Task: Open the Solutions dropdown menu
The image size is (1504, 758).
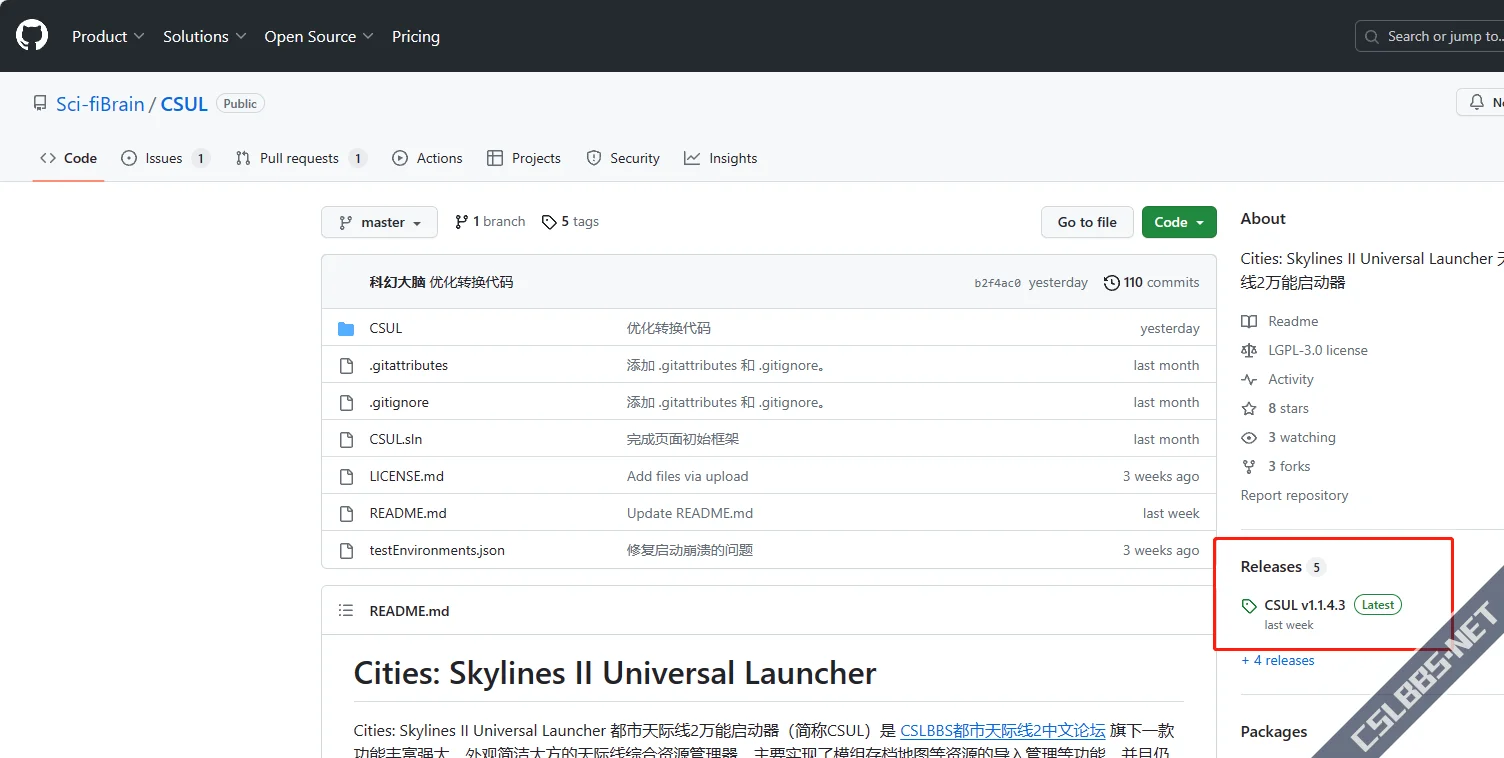Action: click(x=204, y=36)
